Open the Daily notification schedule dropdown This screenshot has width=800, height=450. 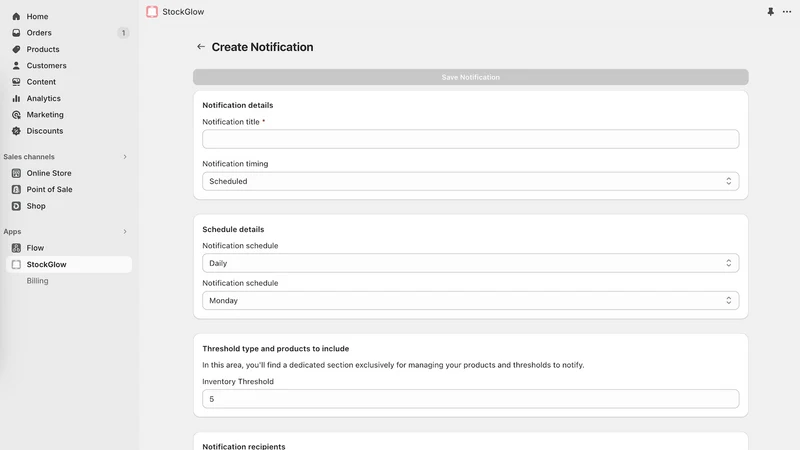(470, 263)
